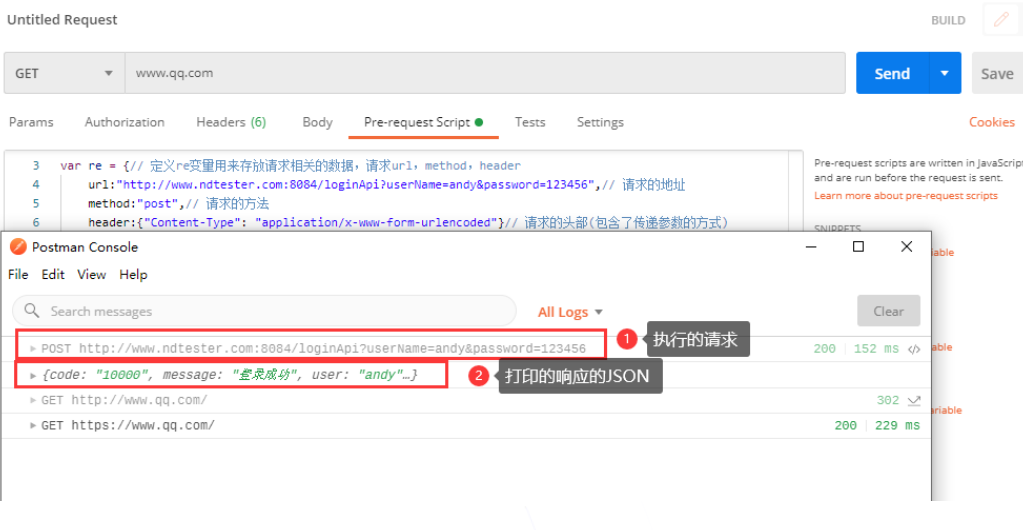Open the Edit menu in Postman Console
Viewport: 1023px width, 530px height.
coord(53,275)
